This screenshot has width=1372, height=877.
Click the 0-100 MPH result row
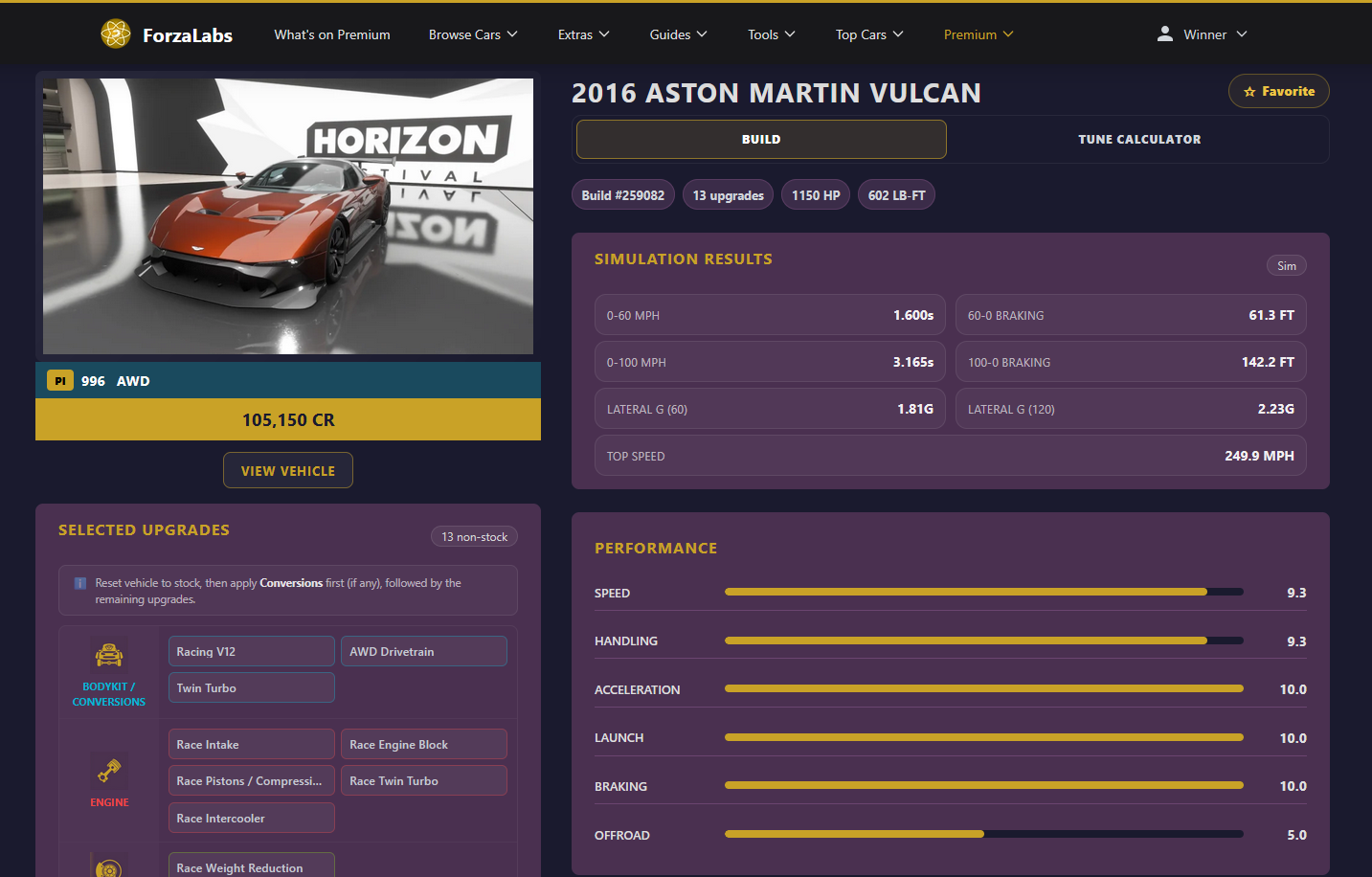[x=770, y=362]
